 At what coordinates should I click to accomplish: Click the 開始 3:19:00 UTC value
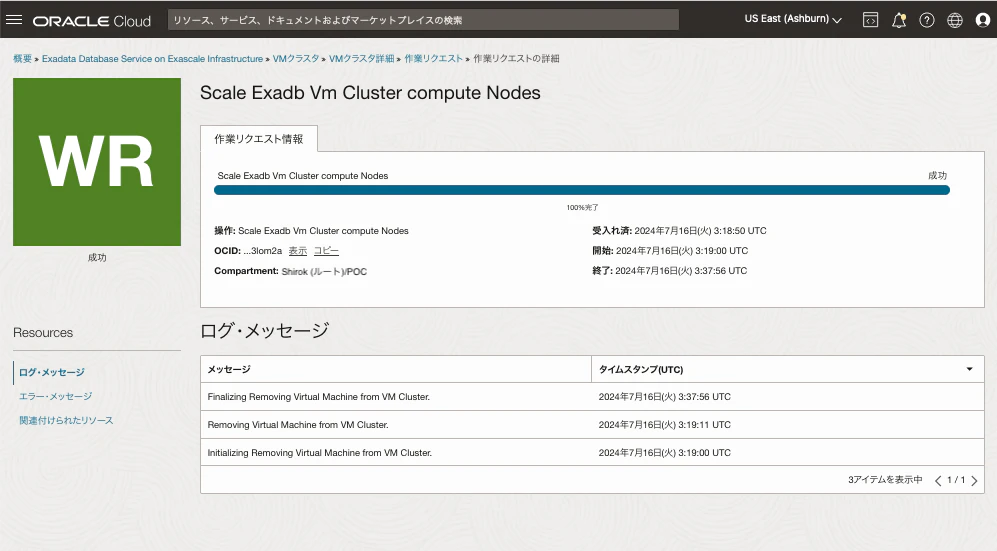click(x=682, y=251)
